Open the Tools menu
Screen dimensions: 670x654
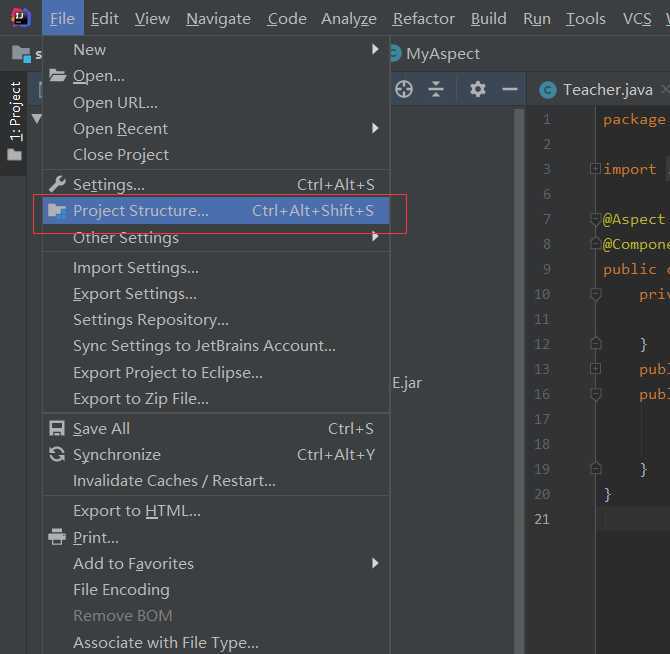coord(585,18)
